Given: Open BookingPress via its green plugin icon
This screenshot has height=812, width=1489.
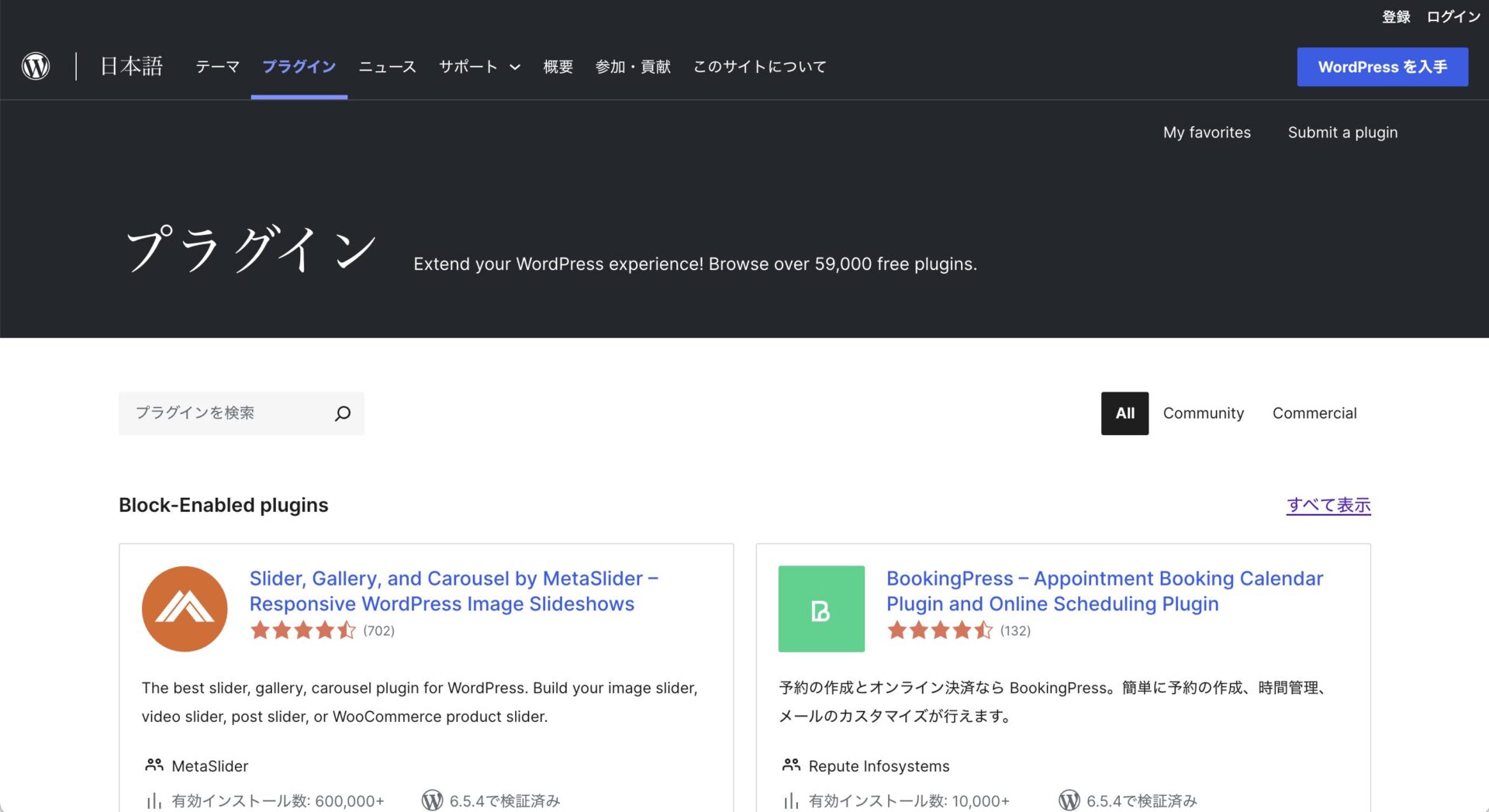Looking at the screenshot, I should tap(821, 609).
